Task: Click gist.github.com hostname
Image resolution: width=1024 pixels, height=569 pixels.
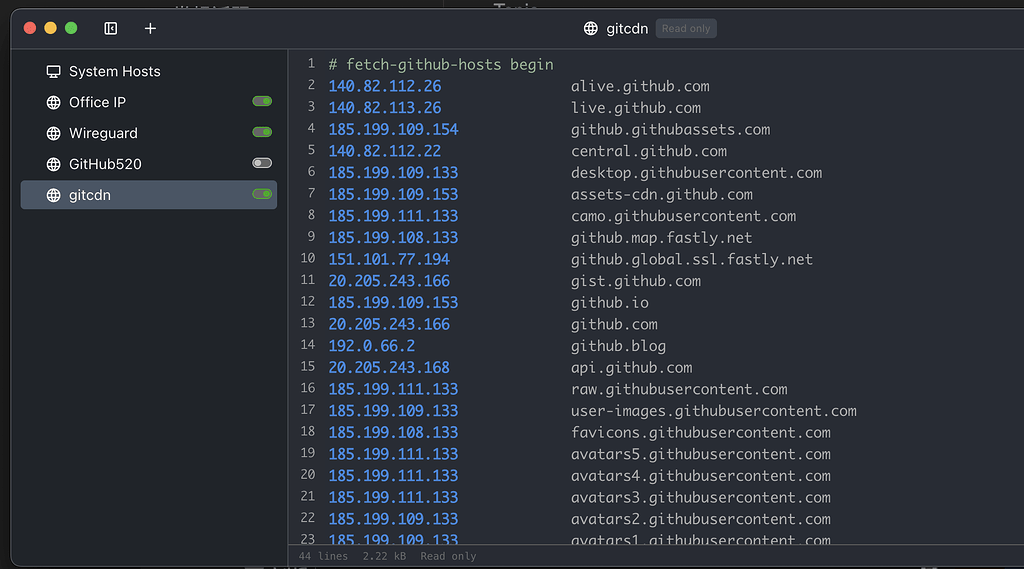Action: click(x=635, y=281)
